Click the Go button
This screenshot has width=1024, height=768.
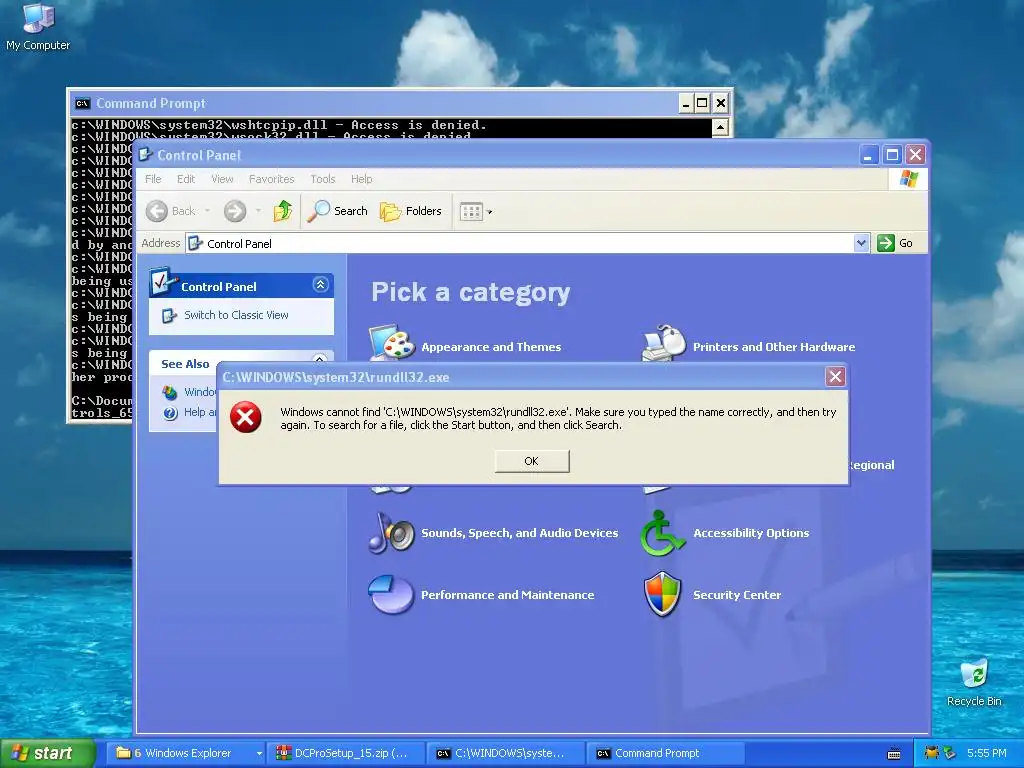896,243
